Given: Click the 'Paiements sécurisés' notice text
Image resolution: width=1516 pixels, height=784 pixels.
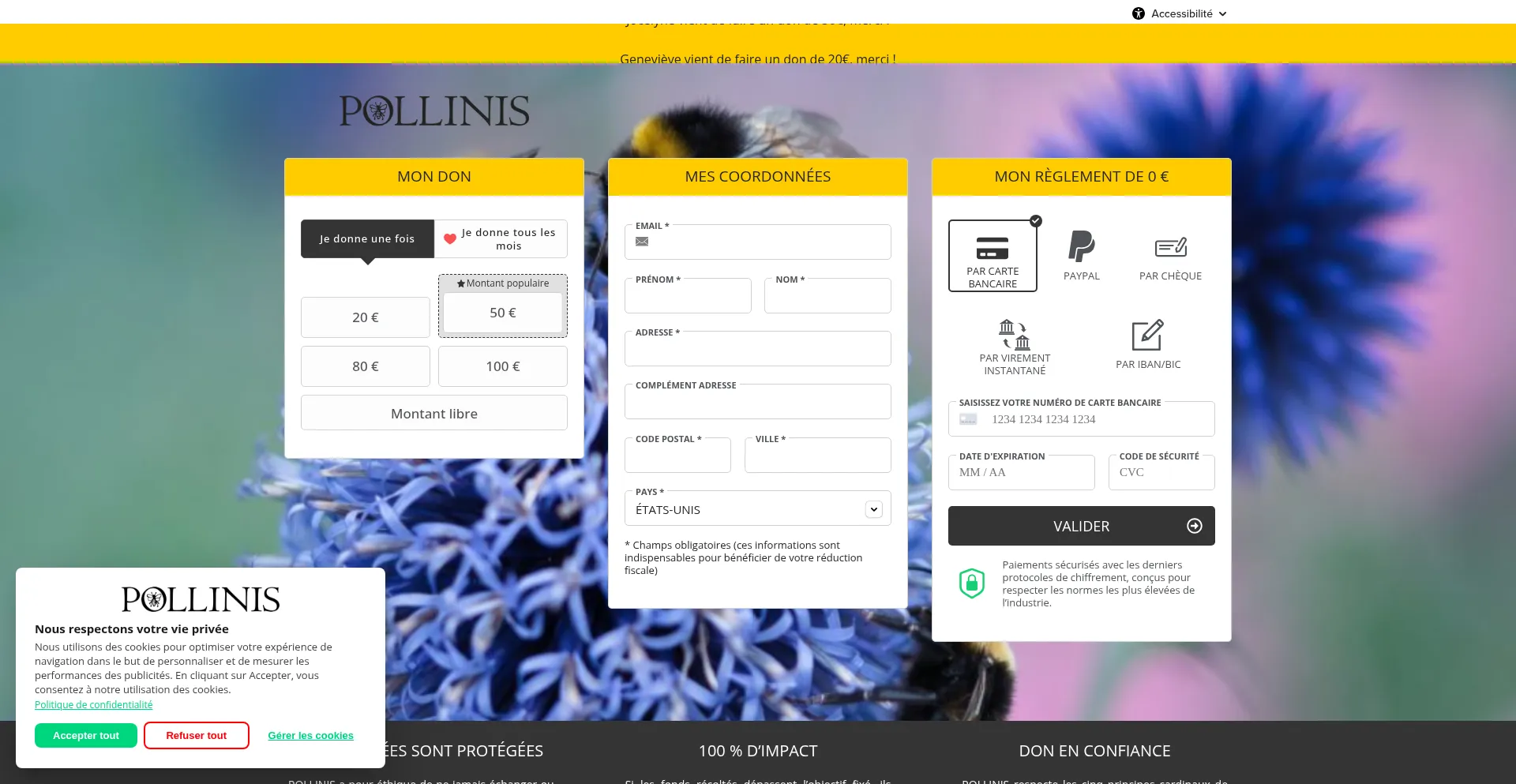Looking at the screenshot, I should tap(1099, 583).
